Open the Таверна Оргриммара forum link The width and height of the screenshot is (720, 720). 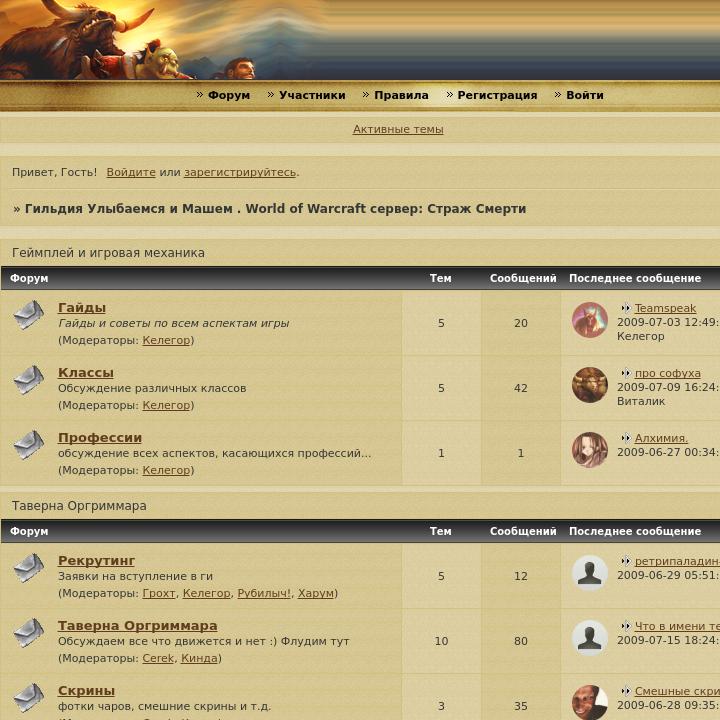click(138, 626)
